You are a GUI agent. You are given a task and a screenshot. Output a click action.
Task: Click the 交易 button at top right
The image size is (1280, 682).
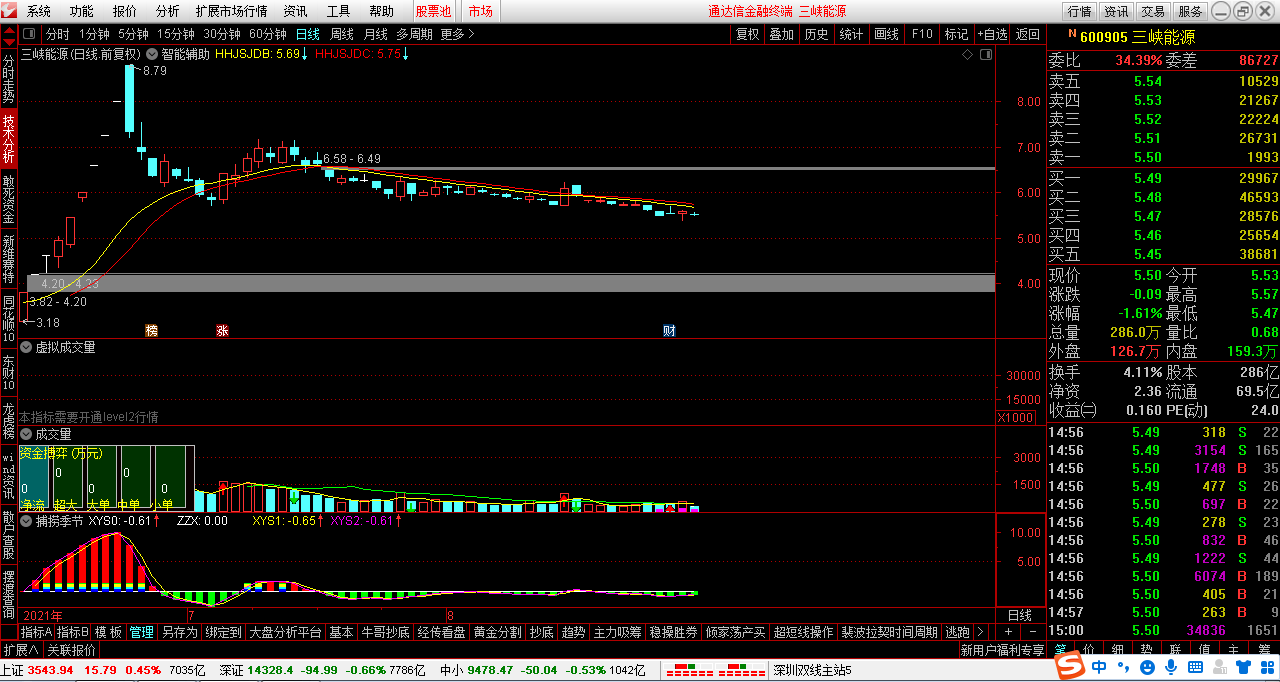tap(1153, 11)
